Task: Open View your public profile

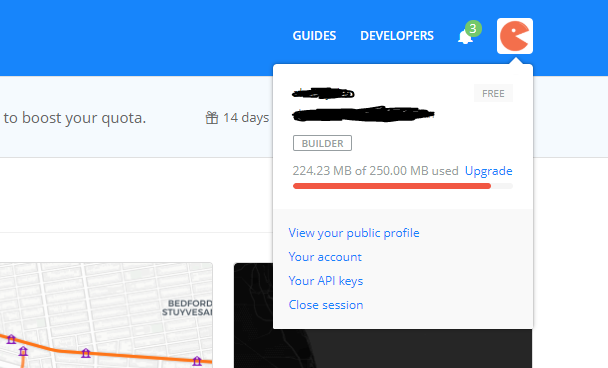Action: click(x=354, y=233)
